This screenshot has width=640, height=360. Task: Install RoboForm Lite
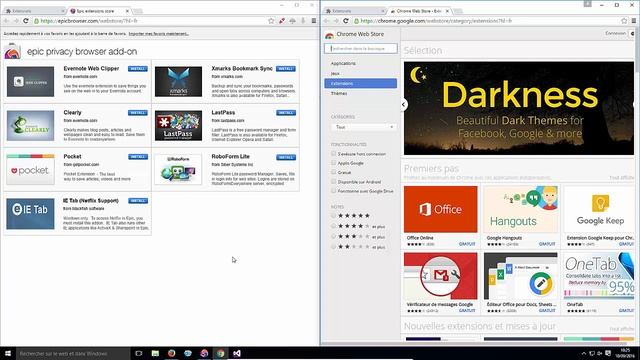coord(286,157)
